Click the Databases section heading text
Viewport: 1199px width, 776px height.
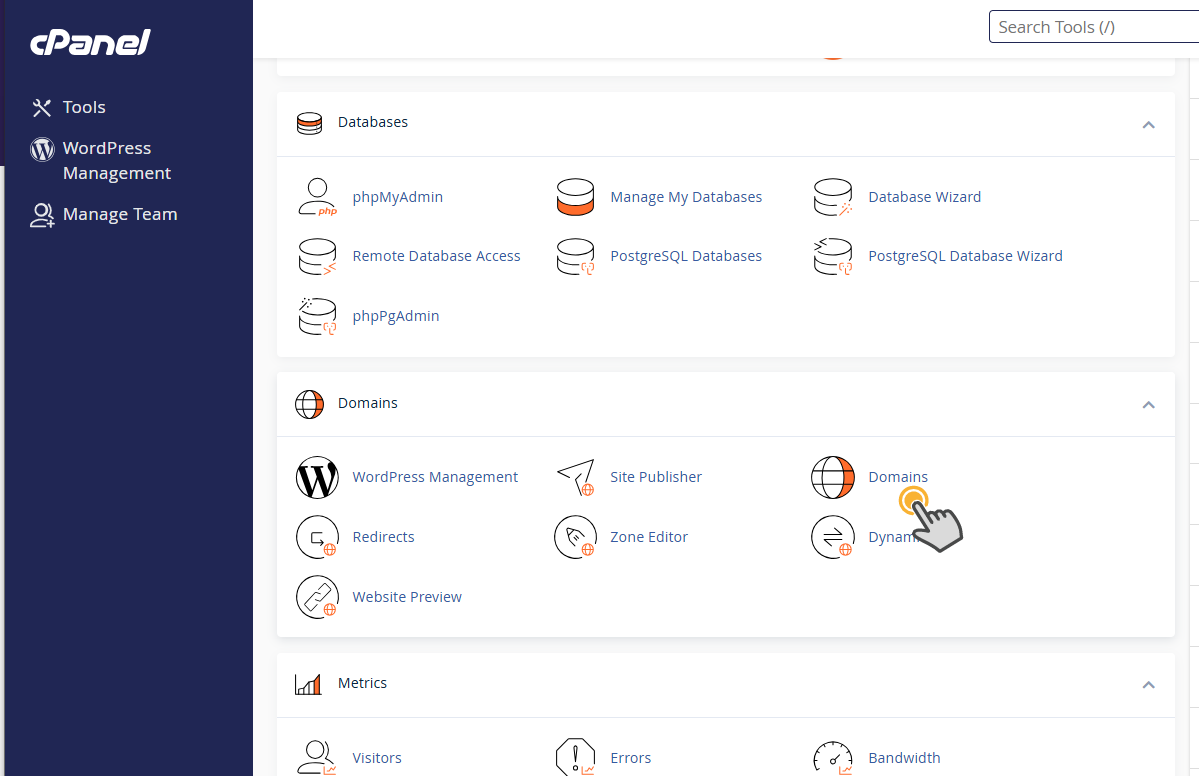pos(372,122)
